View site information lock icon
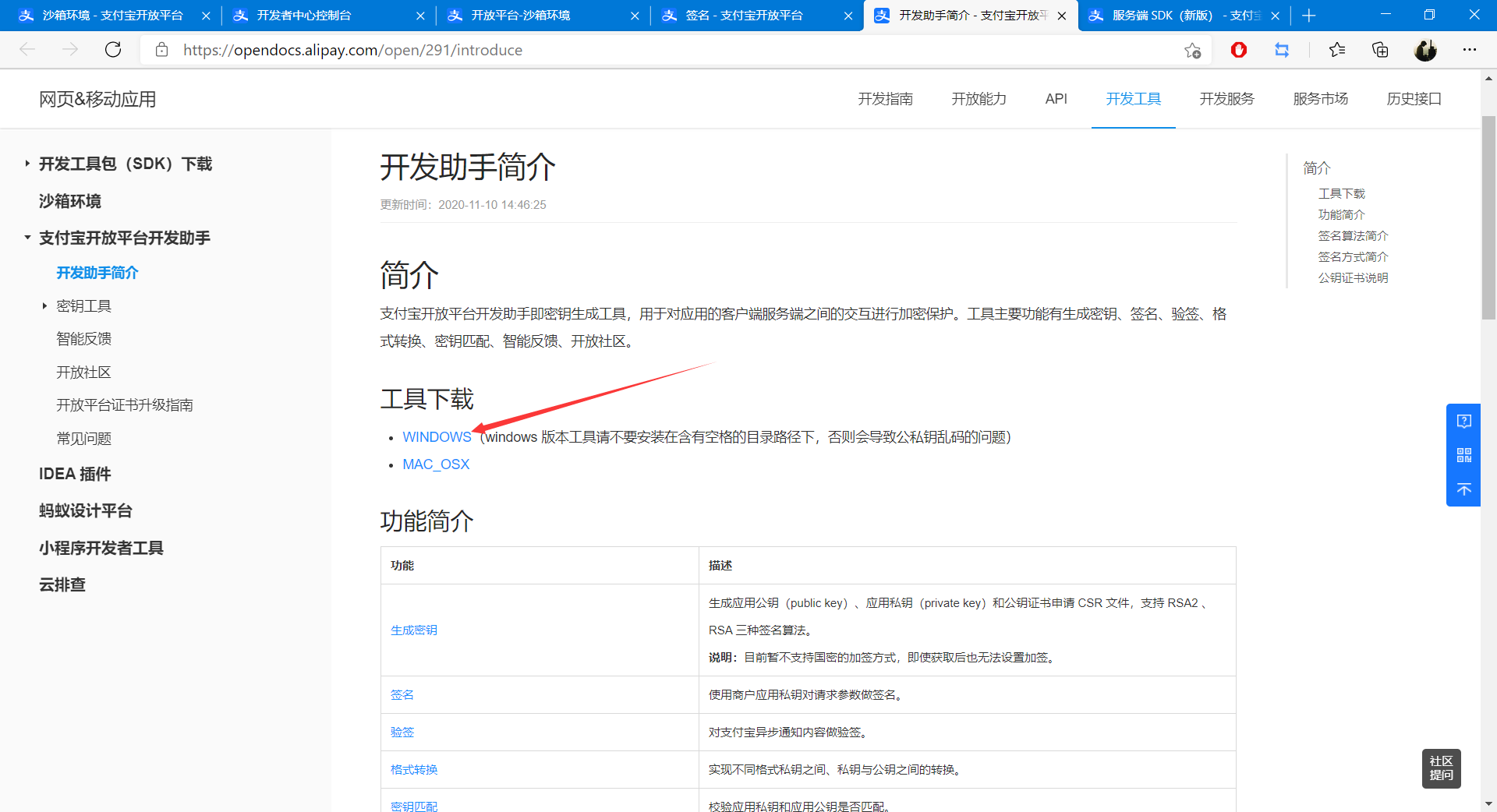The width and height of the screenshot is (1497, 812). (x=162, y=50)
